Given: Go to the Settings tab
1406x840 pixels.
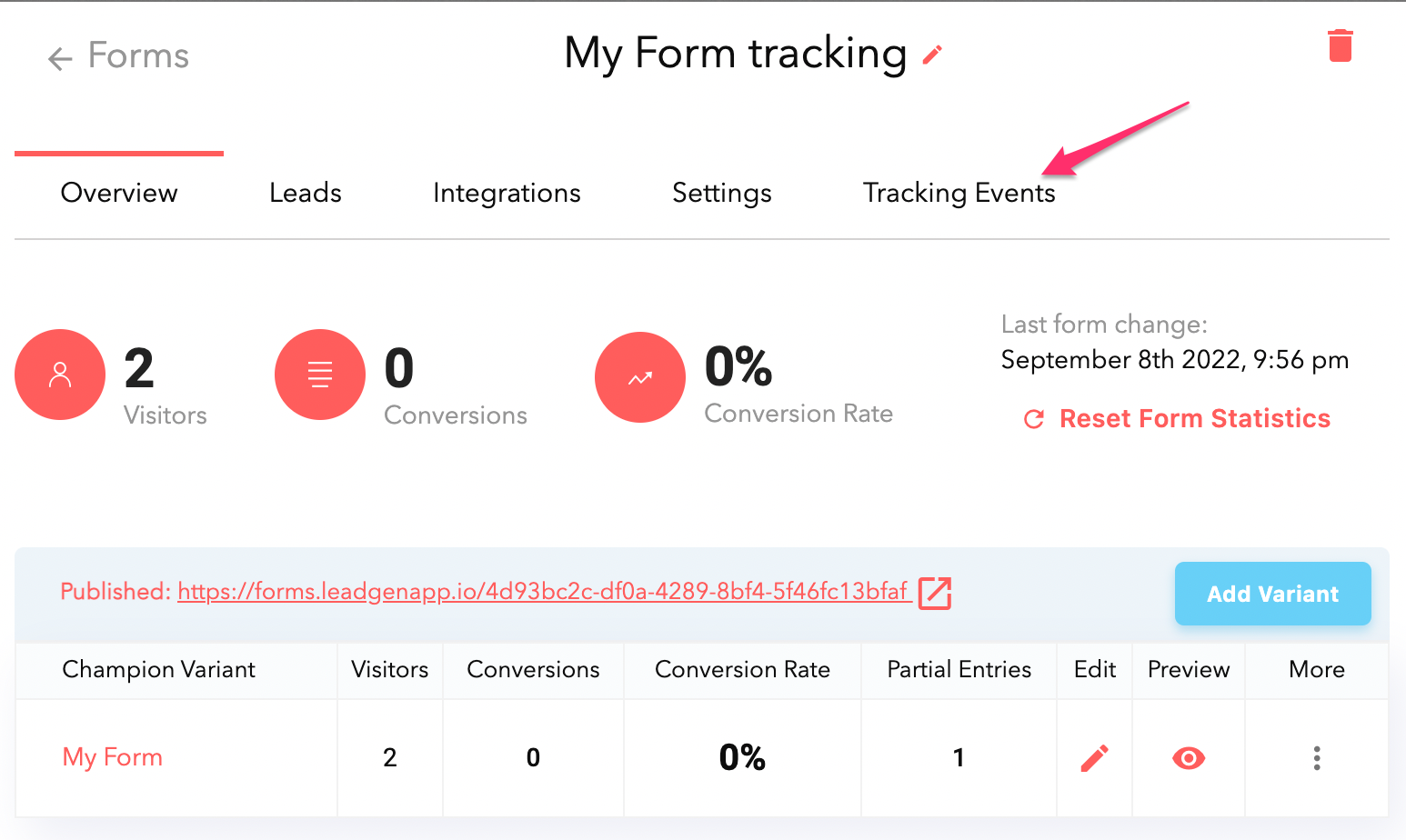Looking at the screenshot, I should (x=722, y=193).
